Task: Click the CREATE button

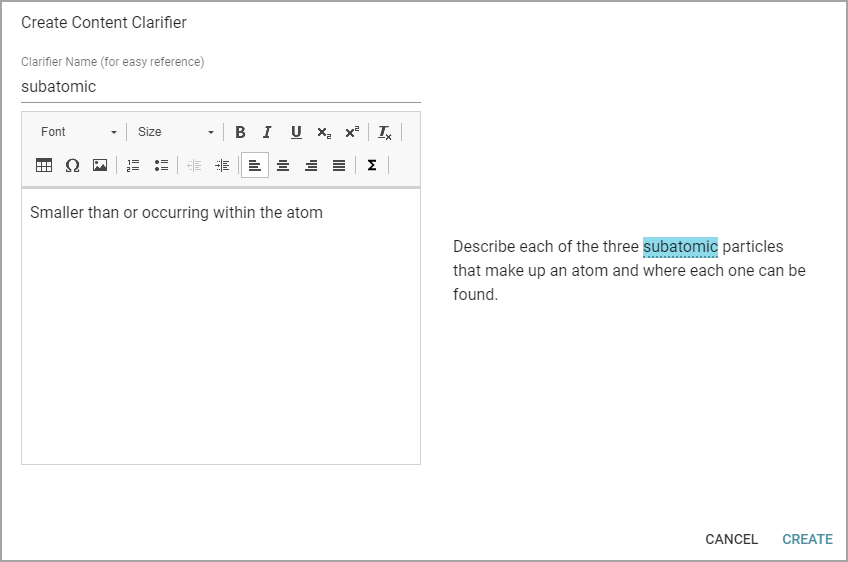Action: 807,539
